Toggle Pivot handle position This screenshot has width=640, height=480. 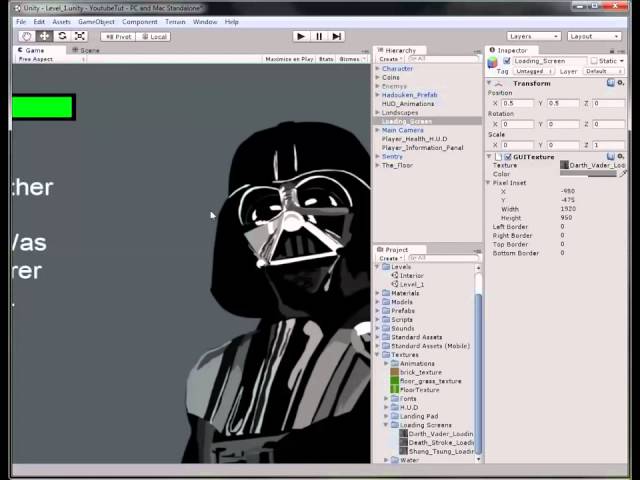tap(118, 37)
